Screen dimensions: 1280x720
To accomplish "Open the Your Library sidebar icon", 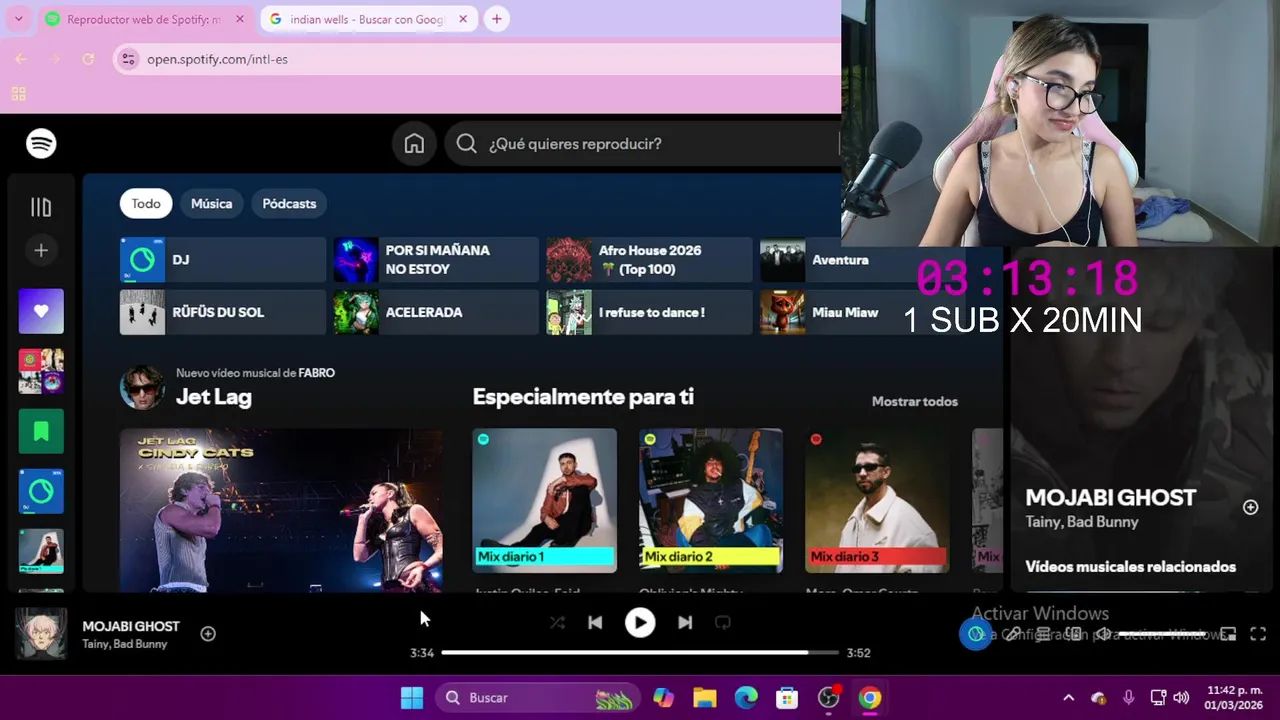I will tap(41, 207).
